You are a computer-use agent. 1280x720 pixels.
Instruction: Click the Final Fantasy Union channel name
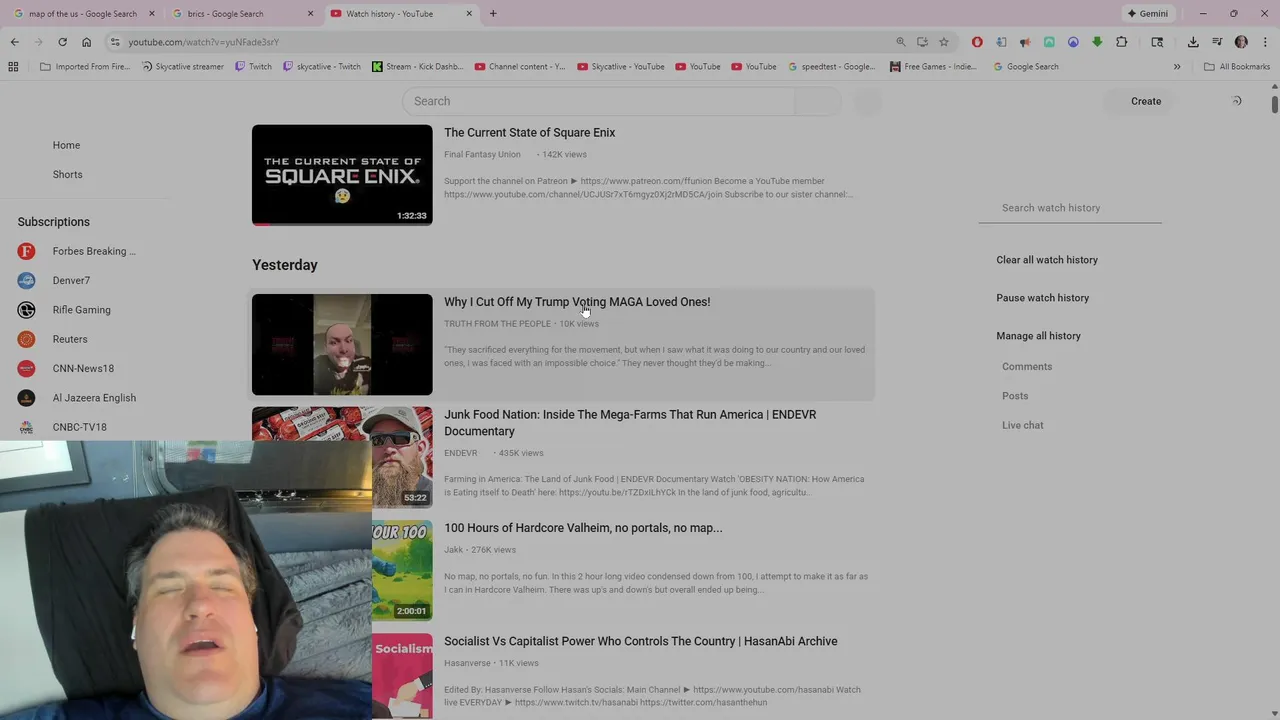pyautogui.click(x=482, y=155)
